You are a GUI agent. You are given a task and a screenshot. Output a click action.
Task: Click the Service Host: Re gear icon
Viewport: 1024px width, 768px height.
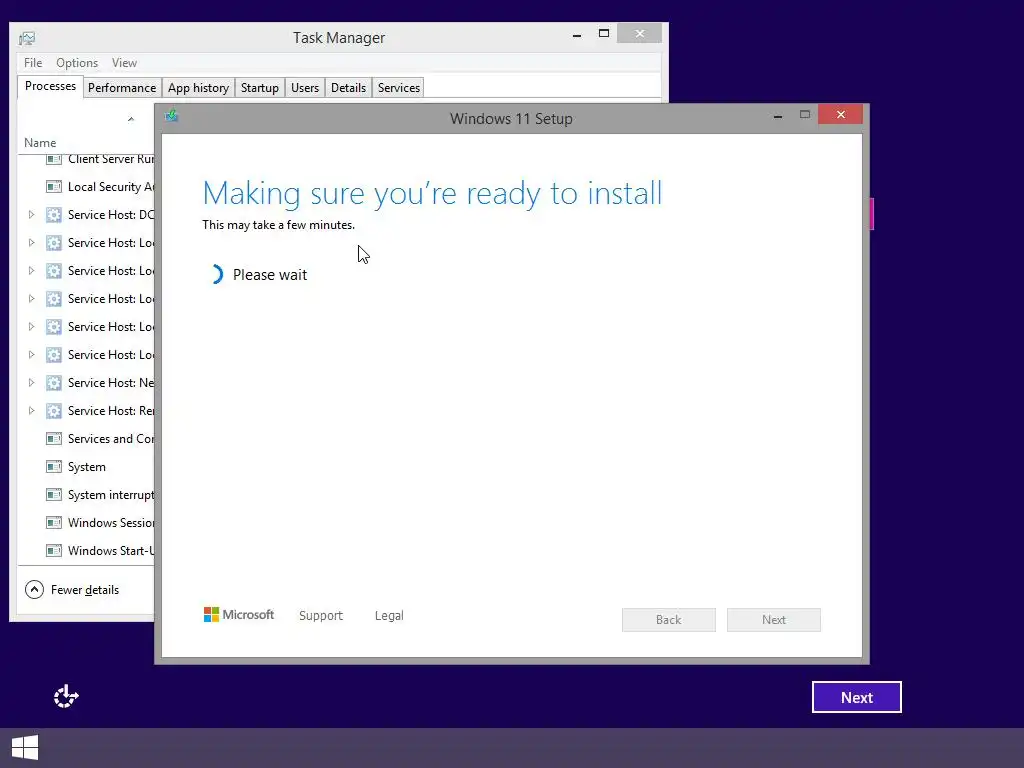(x=54, y=411)
